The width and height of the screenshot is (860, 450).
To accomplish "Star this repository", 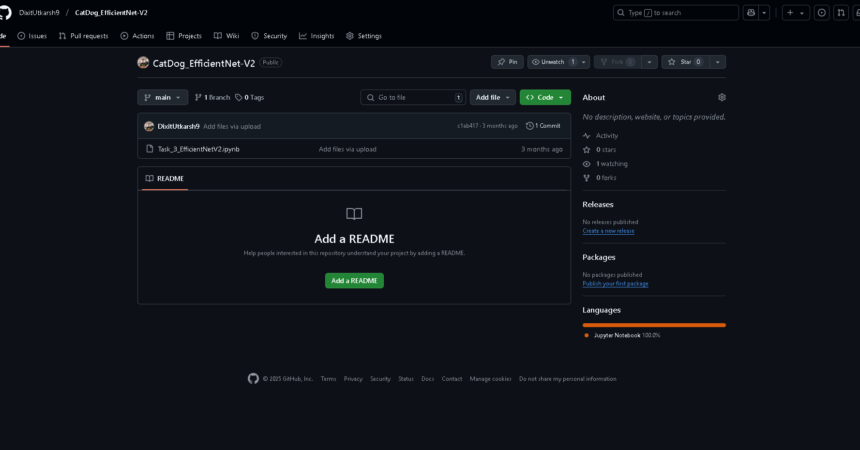I will pos(686,62).
